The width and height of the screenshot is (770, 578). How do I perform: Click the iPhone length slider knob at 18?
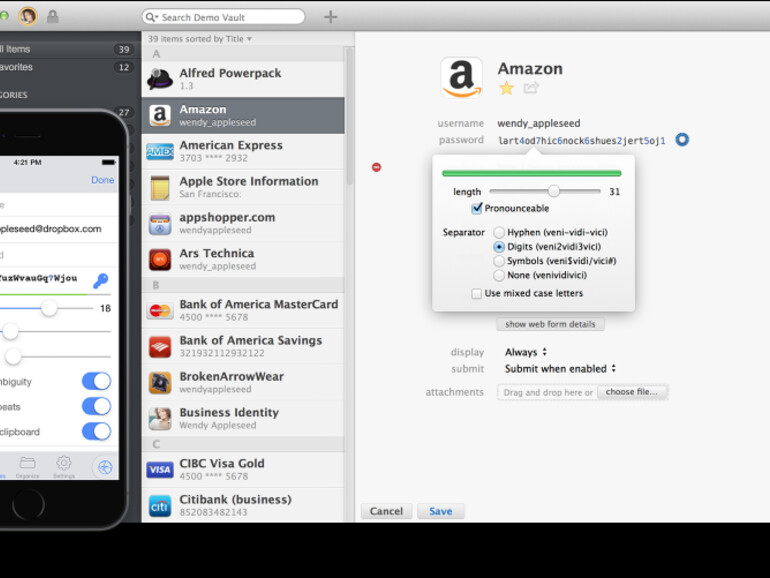point(49,308)
